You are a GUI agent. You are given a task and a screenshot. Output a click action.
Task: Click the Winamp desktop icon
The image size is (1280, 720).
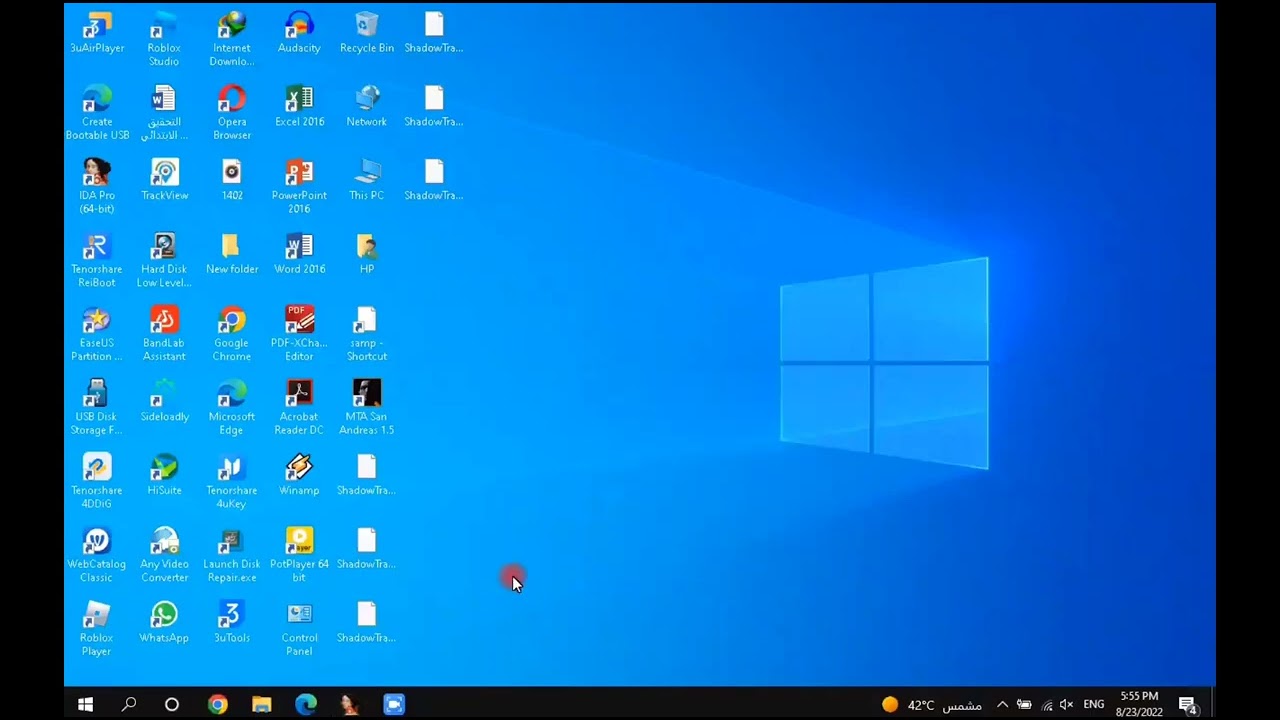(299, 476)
